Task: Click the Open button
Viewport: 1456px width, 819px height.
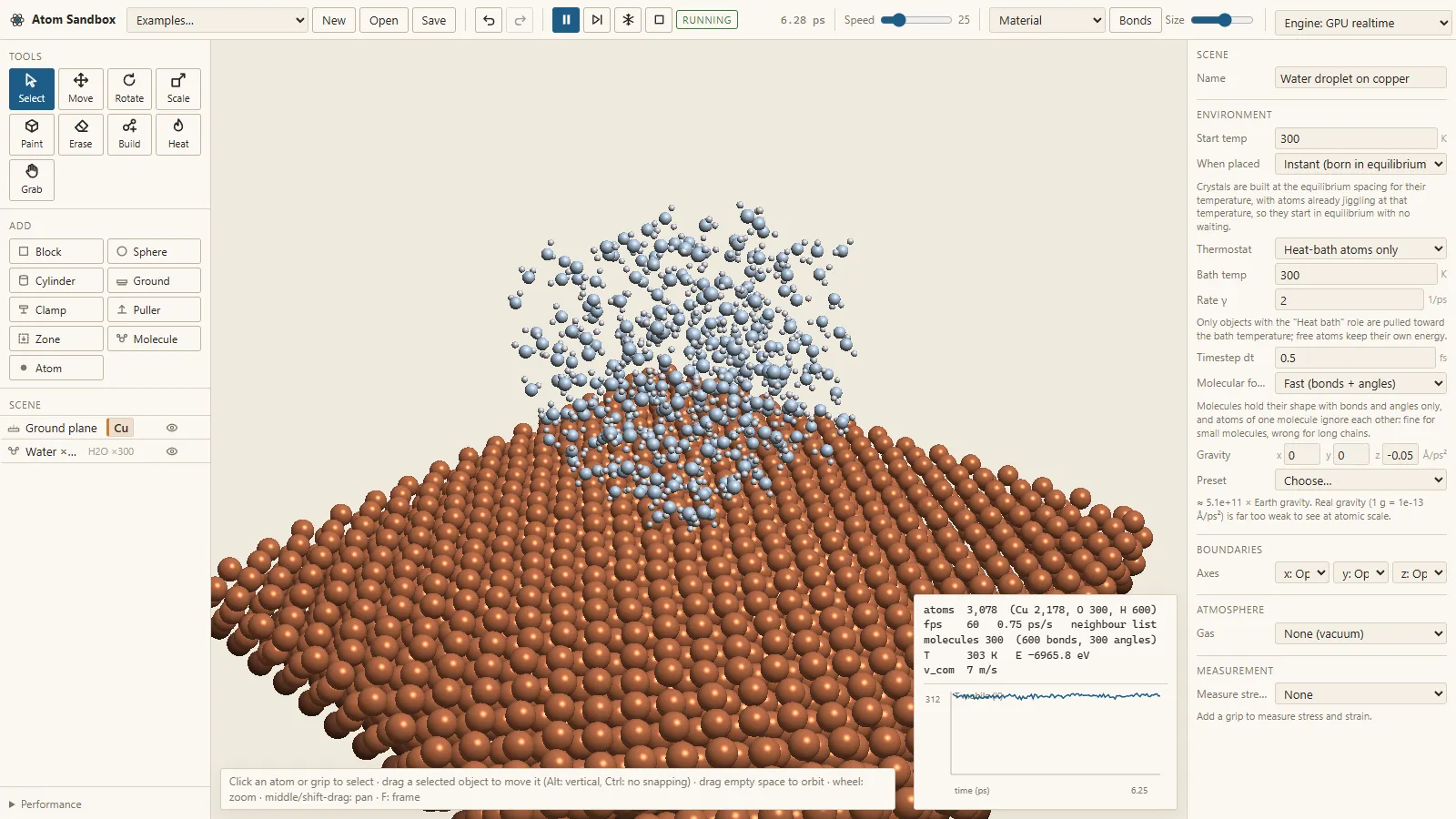Action: 384,20
